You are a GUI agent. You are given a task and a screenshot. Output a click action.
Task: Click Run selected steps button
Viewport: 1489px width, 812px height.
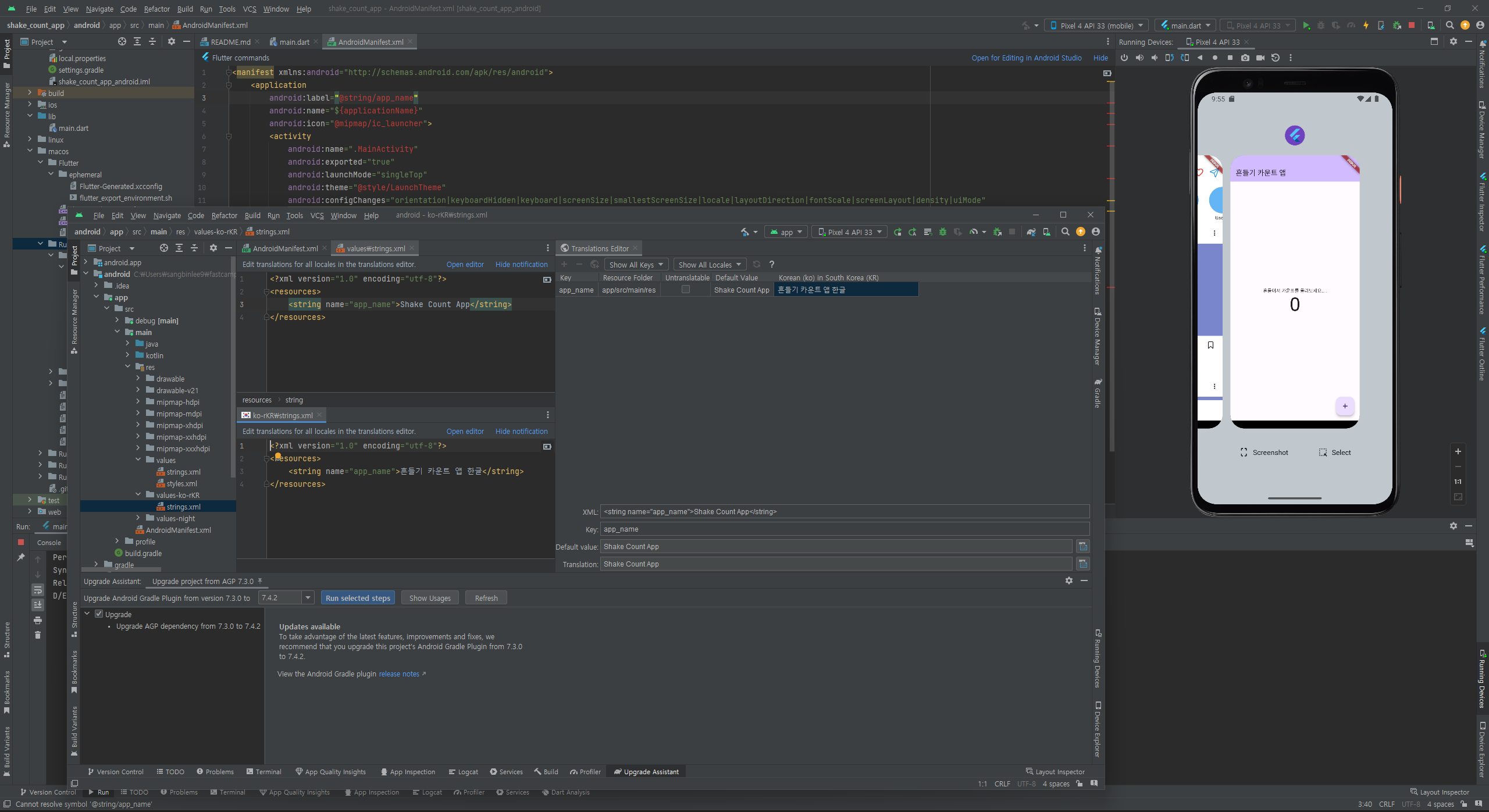pyautogui.click(x=358, y=598)
